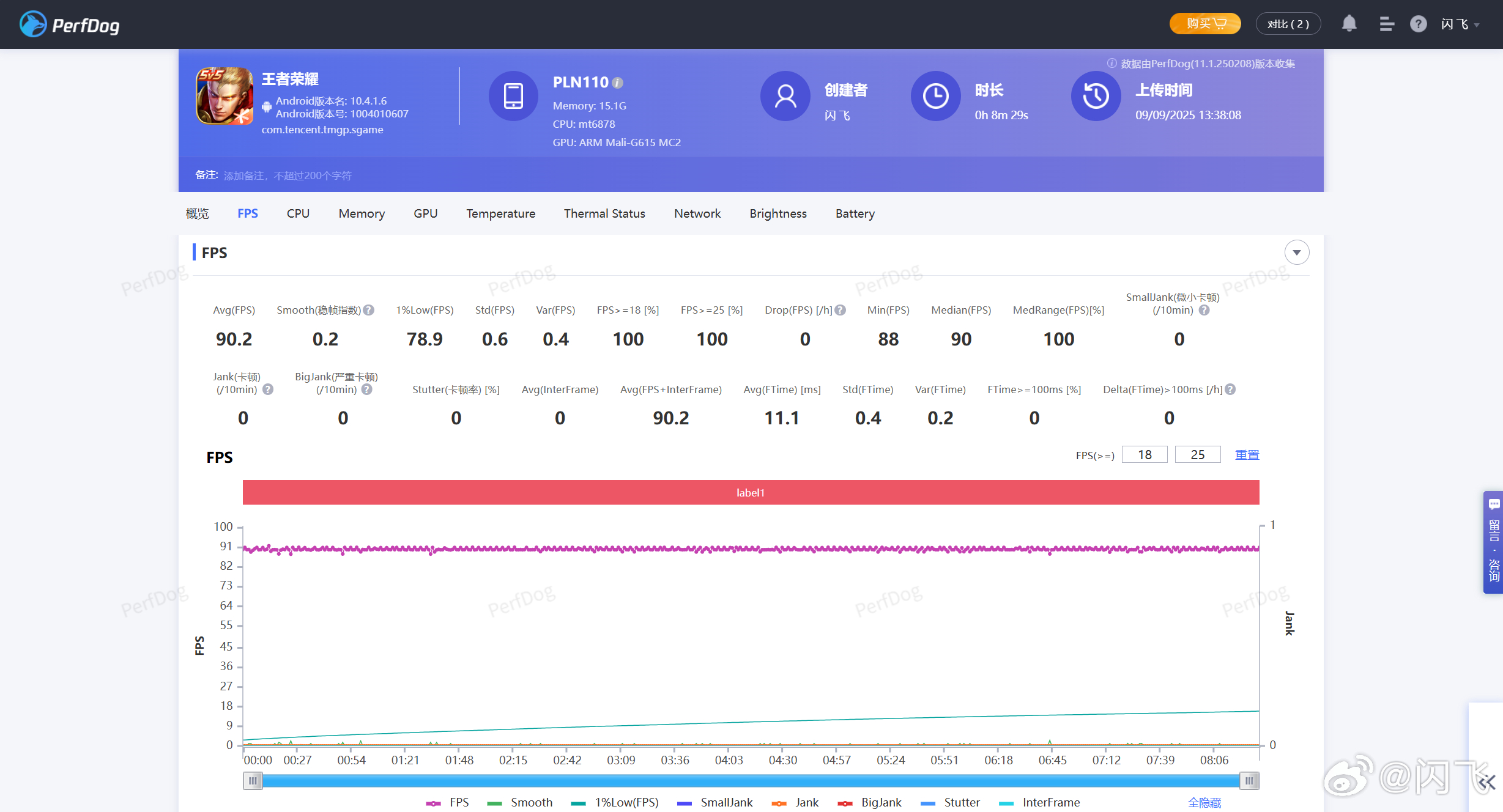Click help icon beside Delta(FTime)>100ms
The width and height of the screenshot is (1503, 812).
click(1230, 389)
